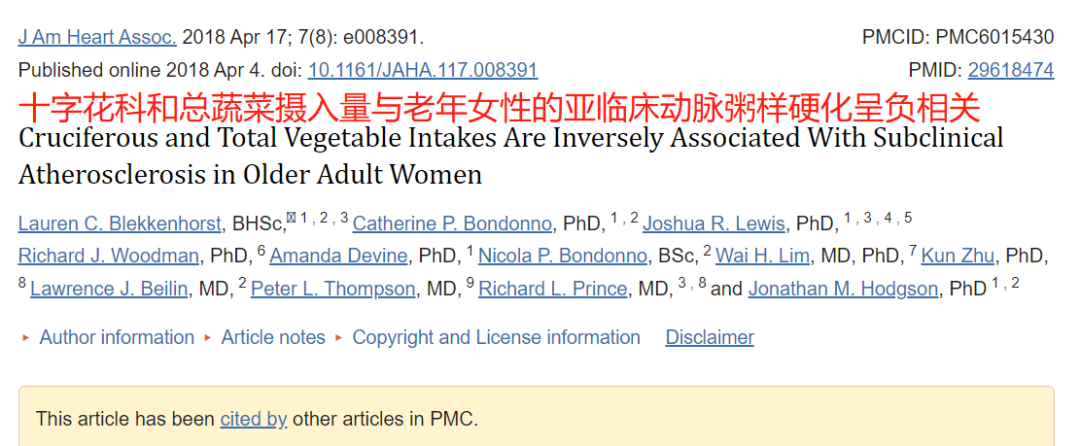Viewport: 1080px width, 446px height.
Task: Open author Kun Zhu
Action: (x=957, y=256)
